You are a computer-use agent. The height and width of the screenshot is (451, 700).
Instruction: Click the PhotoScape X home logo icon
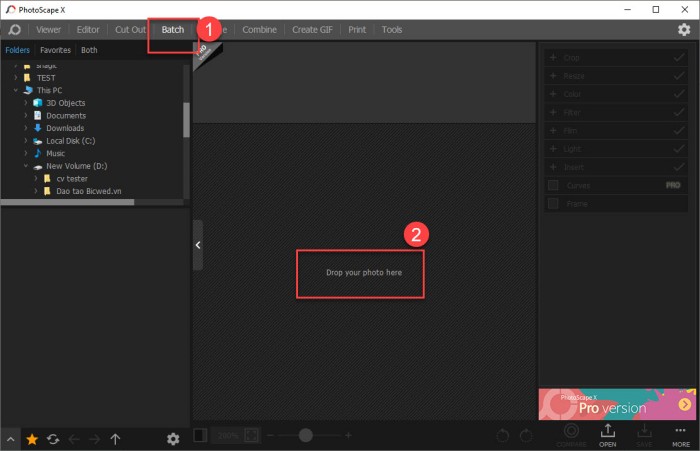[14, 30]
